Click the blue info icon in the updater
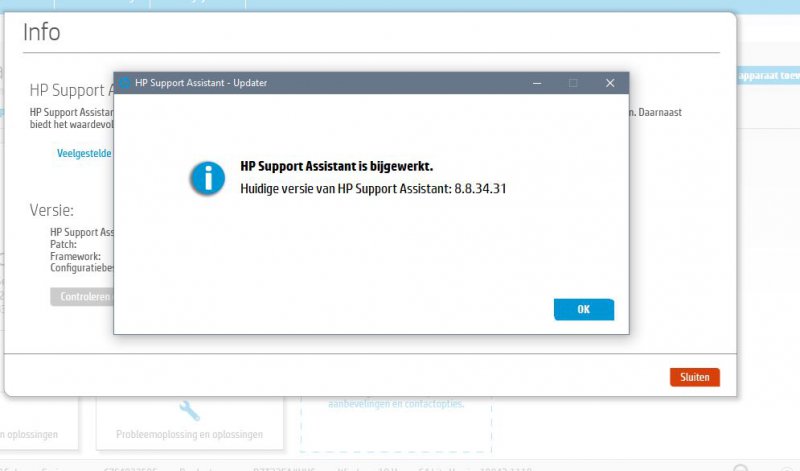This screenshot has width=800, height=471. click(x=207, y=177)
